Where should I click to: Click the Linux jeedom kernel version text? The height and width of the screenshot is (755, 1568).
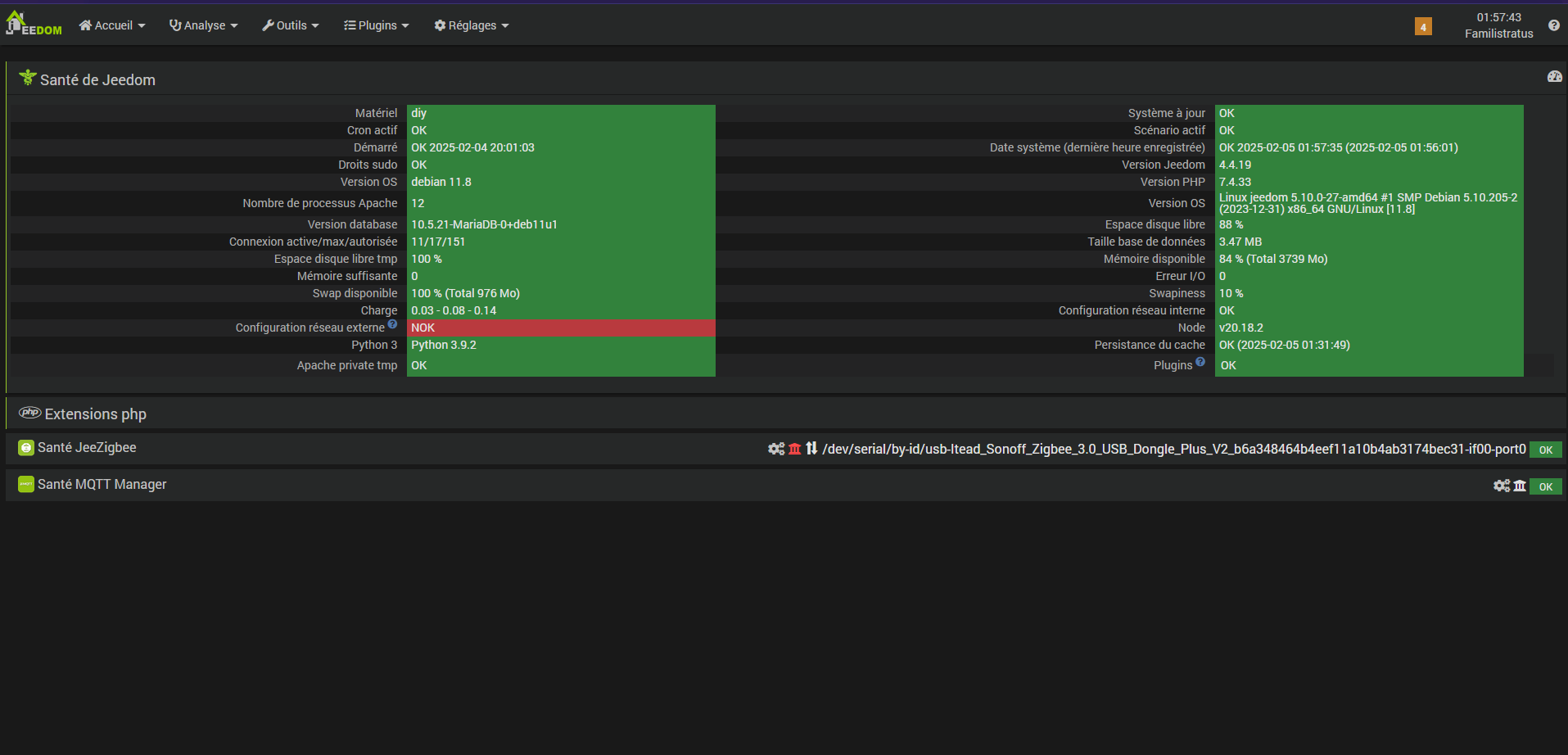pos(1368,203)
